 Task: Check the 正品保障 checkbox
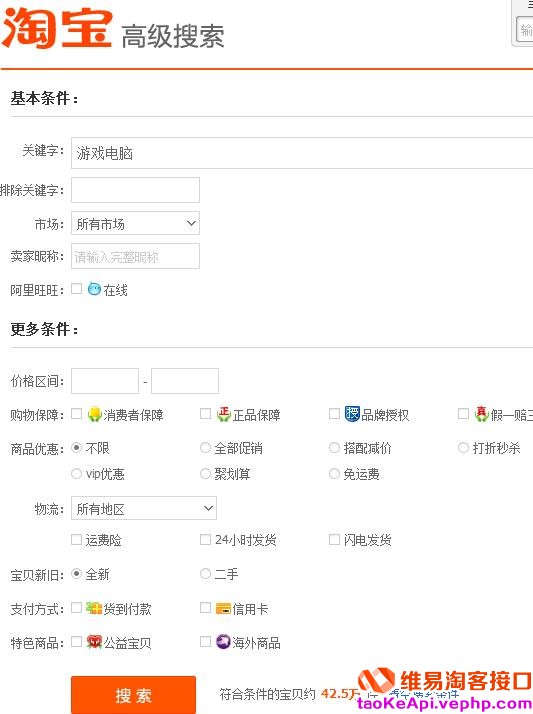click(205, 413)
